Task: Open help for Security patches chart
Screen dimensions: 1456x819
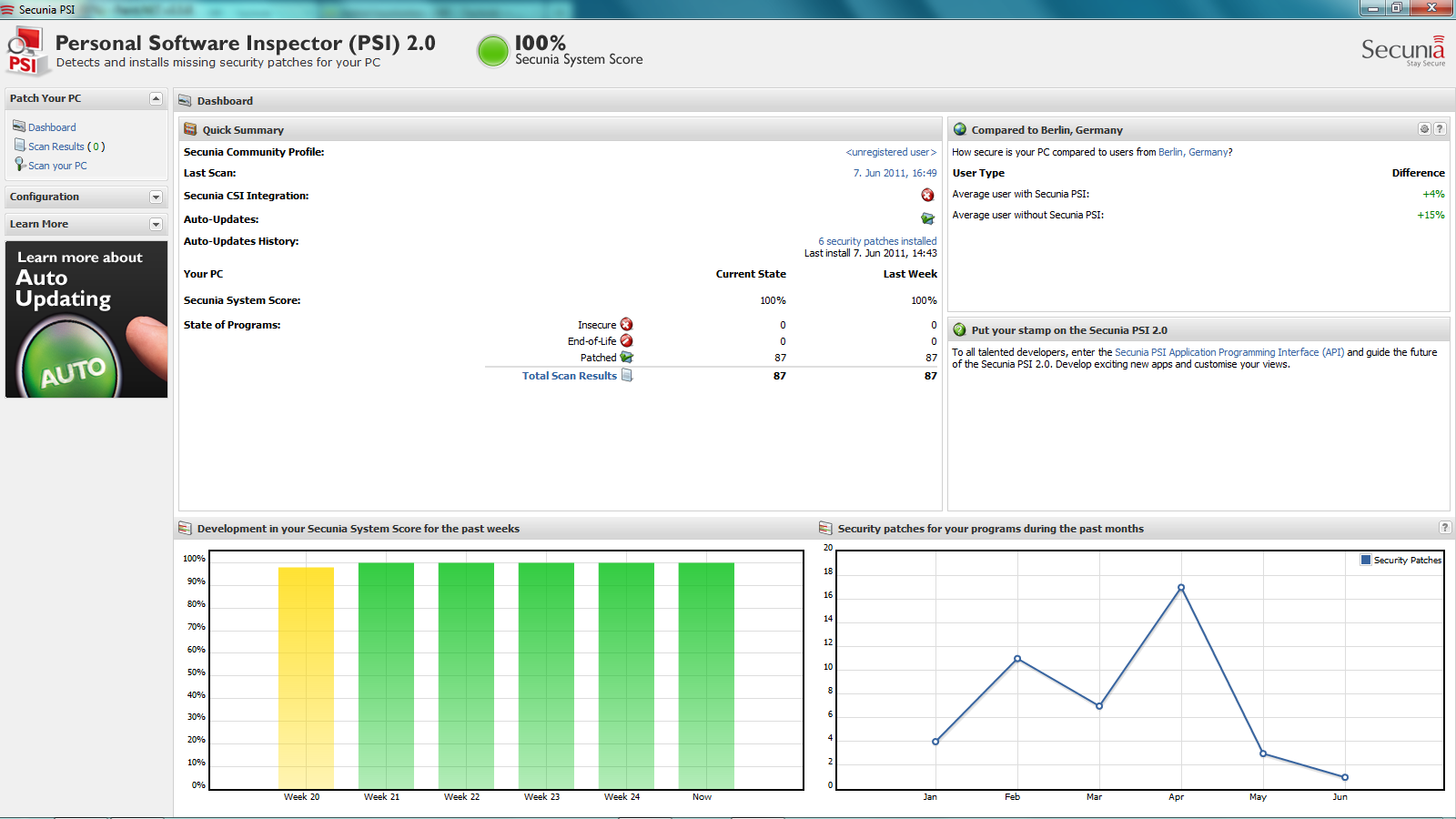Action: tap(1444, 528)
